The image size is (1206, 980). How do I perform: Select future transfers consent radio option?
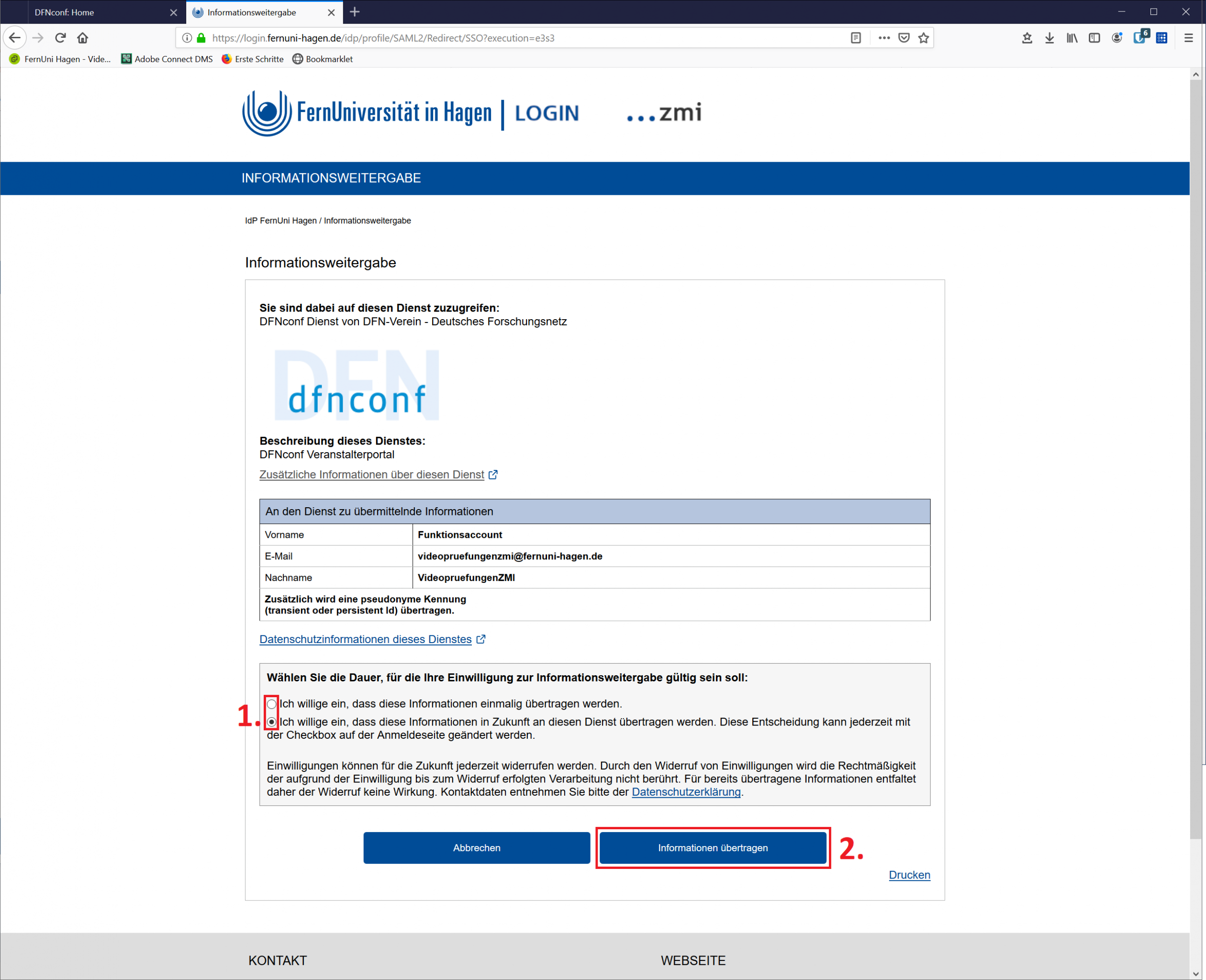(271, 722)
